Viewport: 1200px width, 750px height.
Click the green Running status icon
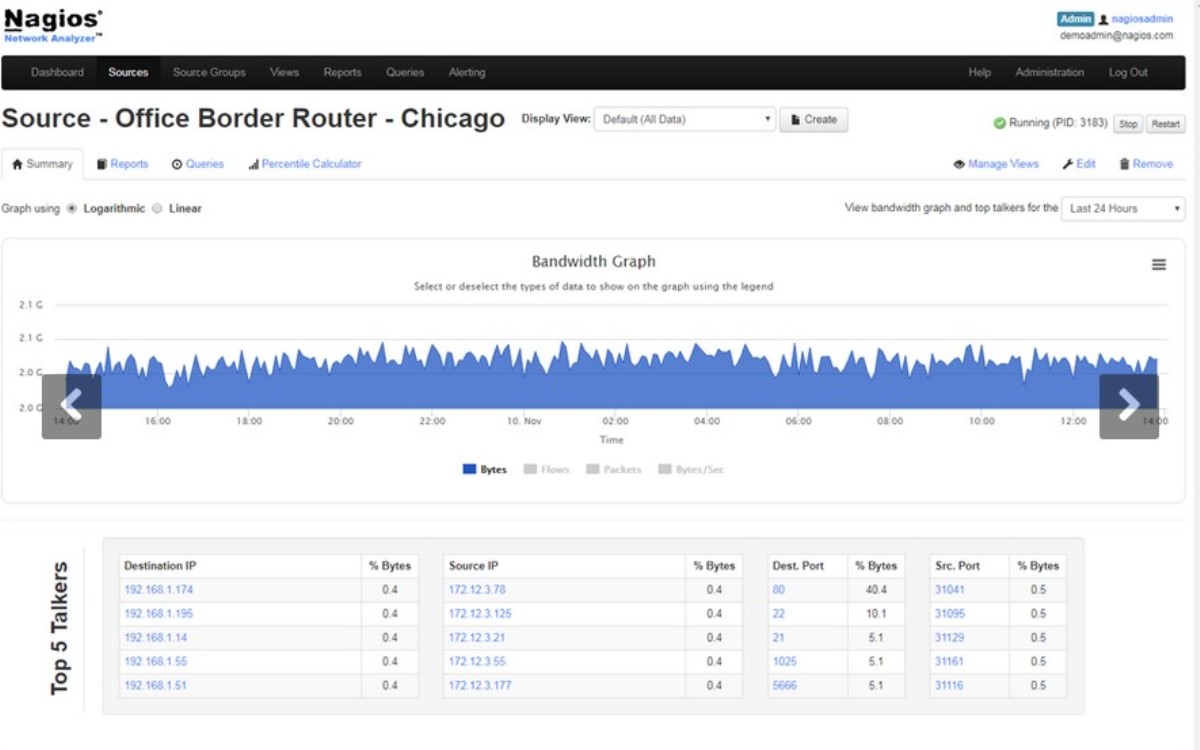point(999,124)
